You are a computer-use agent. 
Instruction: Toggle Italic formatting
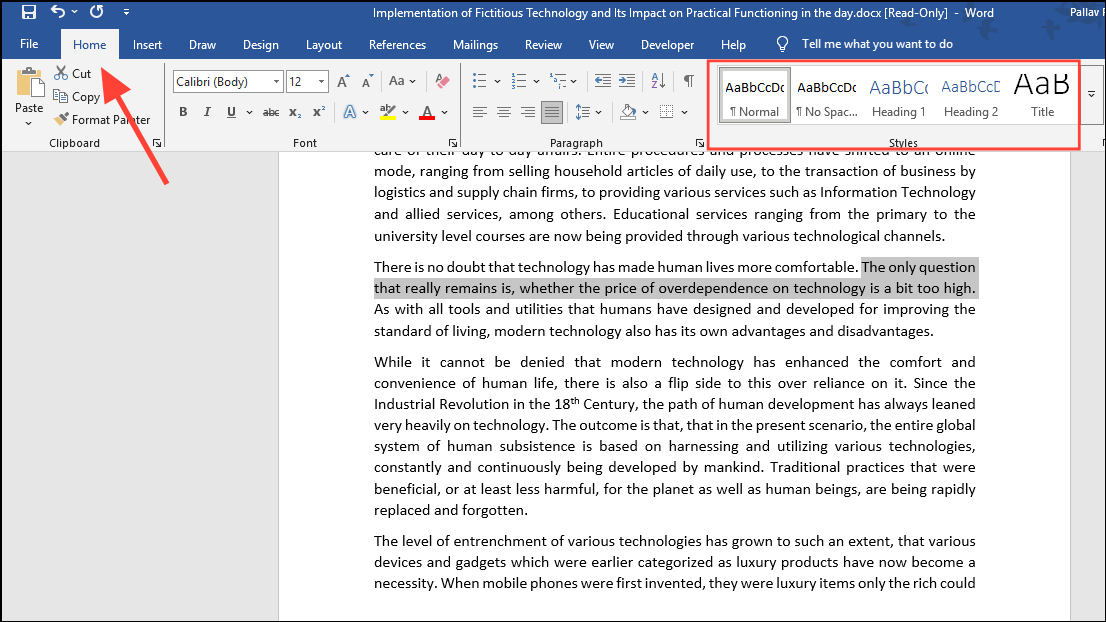(x=206, y=111)
